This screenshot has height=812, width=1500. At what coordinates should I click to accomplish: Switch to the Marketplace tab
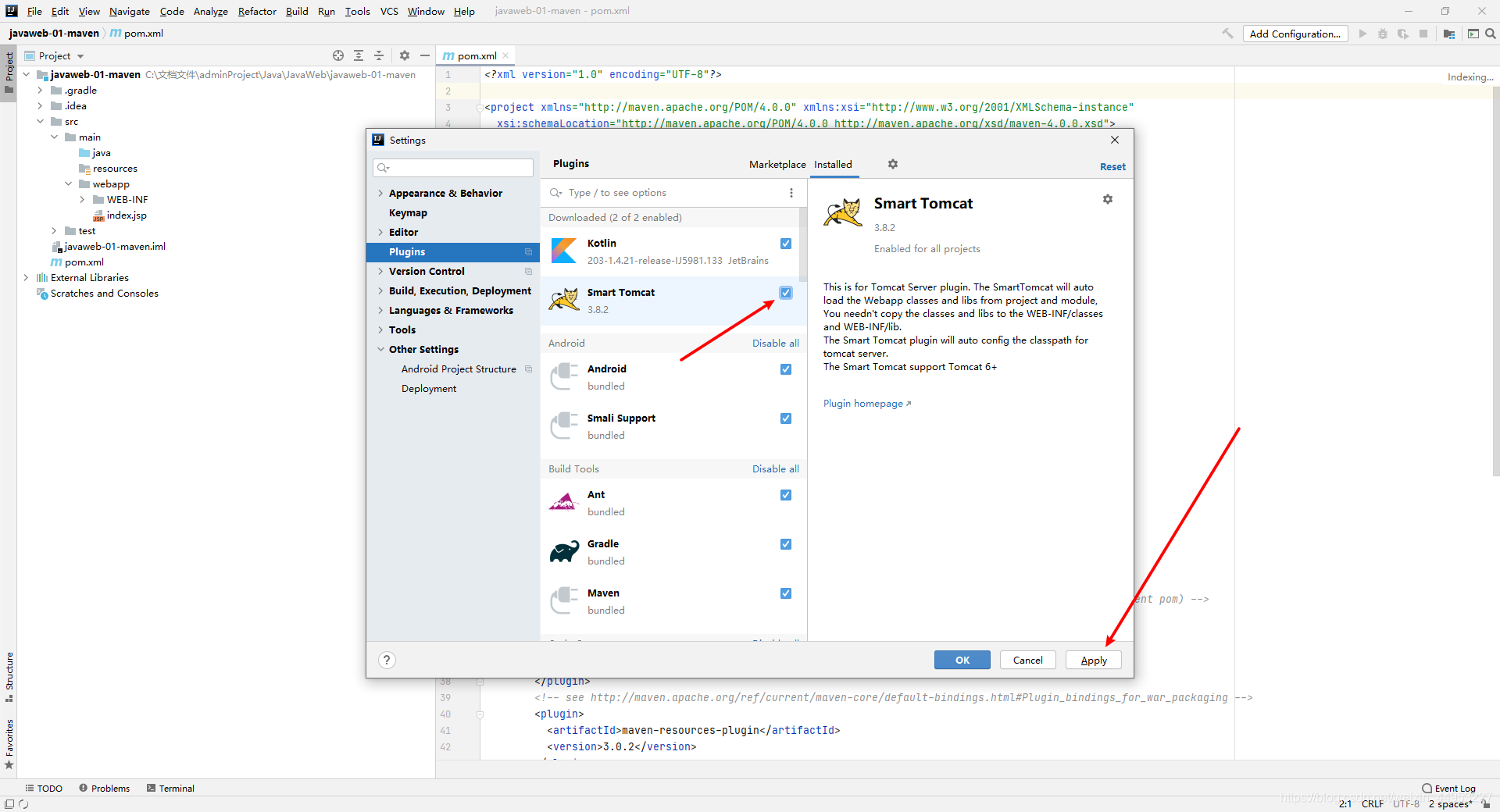pos(777,165)
